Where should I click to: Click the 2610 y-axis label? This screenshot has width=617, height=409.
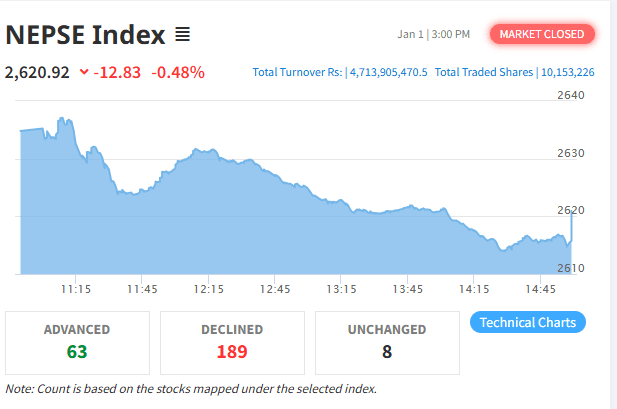coord(571,268)
